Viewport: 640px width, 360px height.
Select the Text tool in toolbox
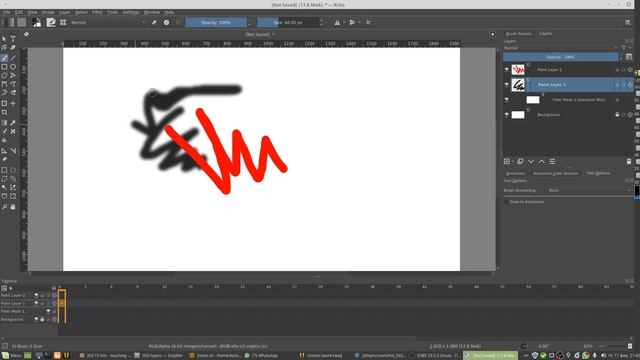(13, 38)
